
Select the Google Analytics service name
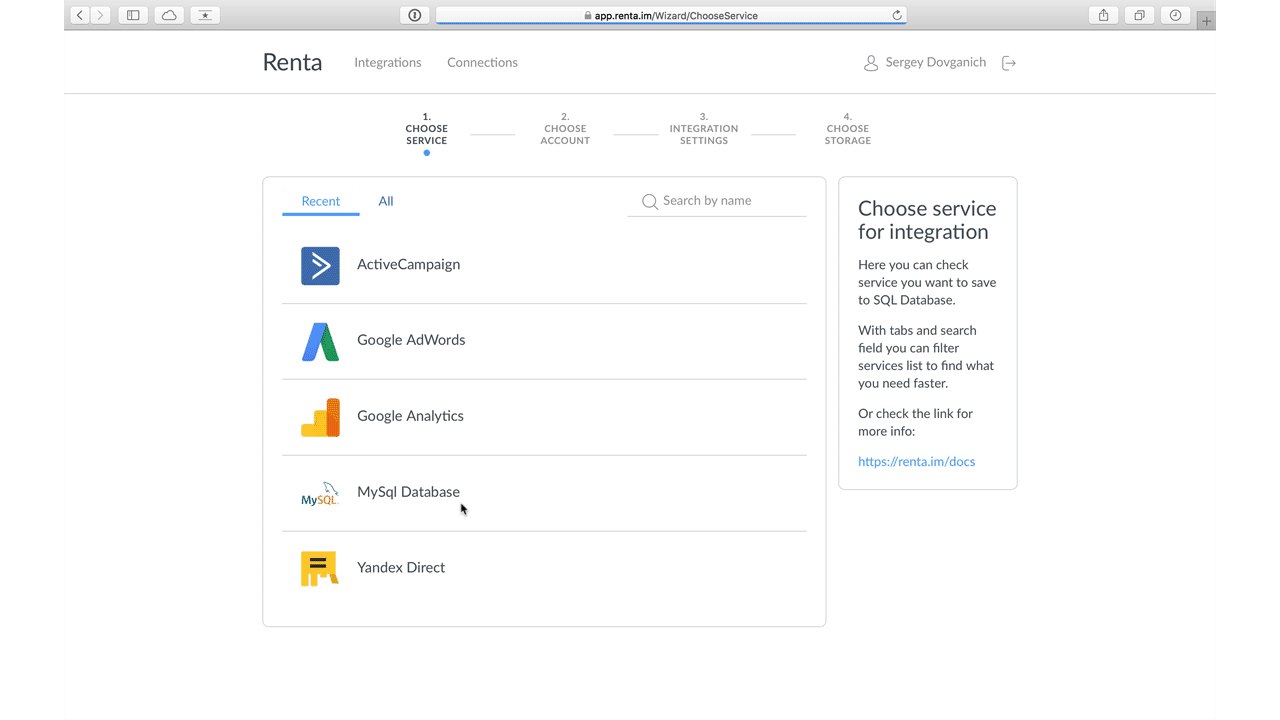coord(410,417)
